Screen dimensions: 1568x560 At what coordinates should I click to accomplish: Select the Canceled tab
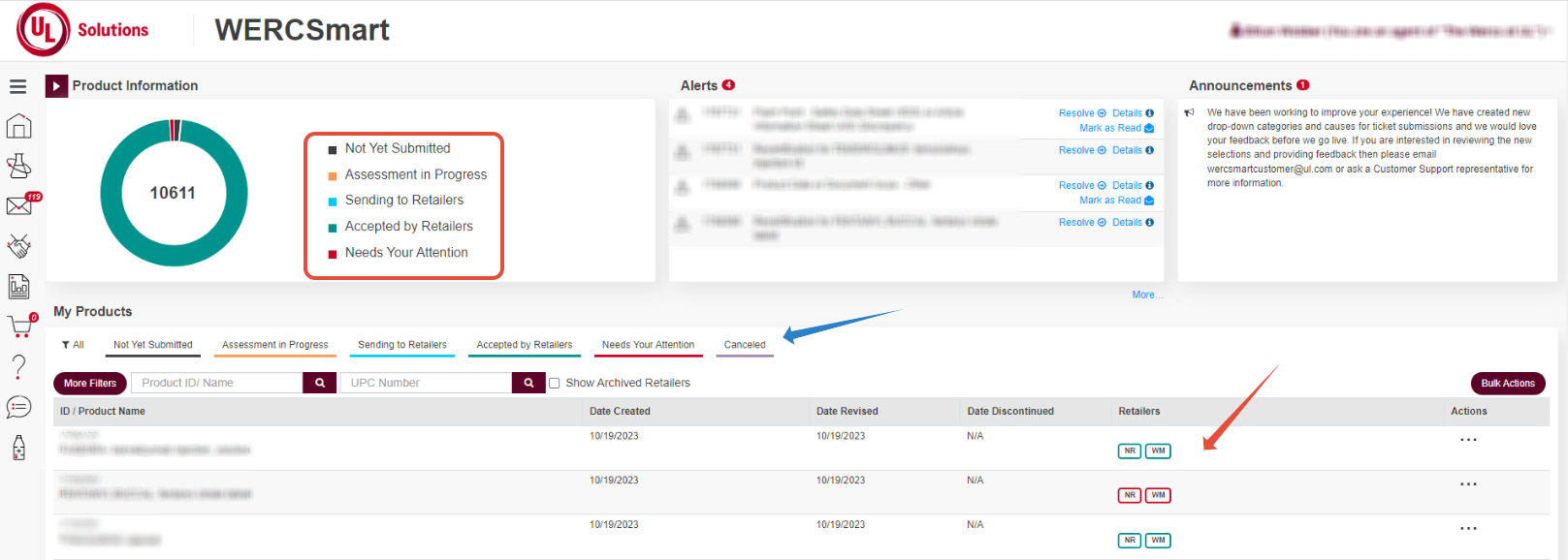pos(745,345)
